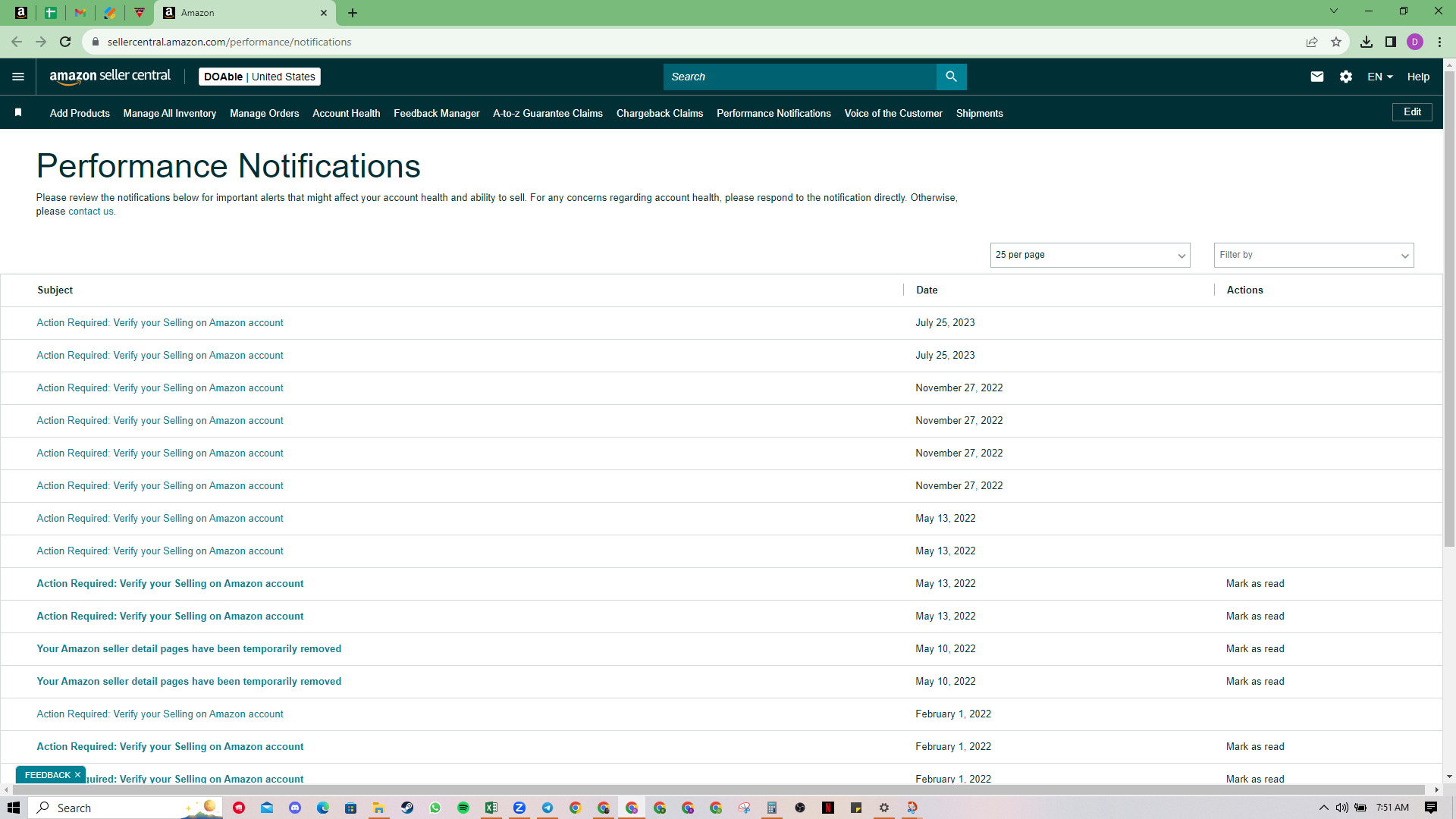Viewport: 1456px width, 819px height.
Task: Open Manage Orders
Action: tap(265, 113)
